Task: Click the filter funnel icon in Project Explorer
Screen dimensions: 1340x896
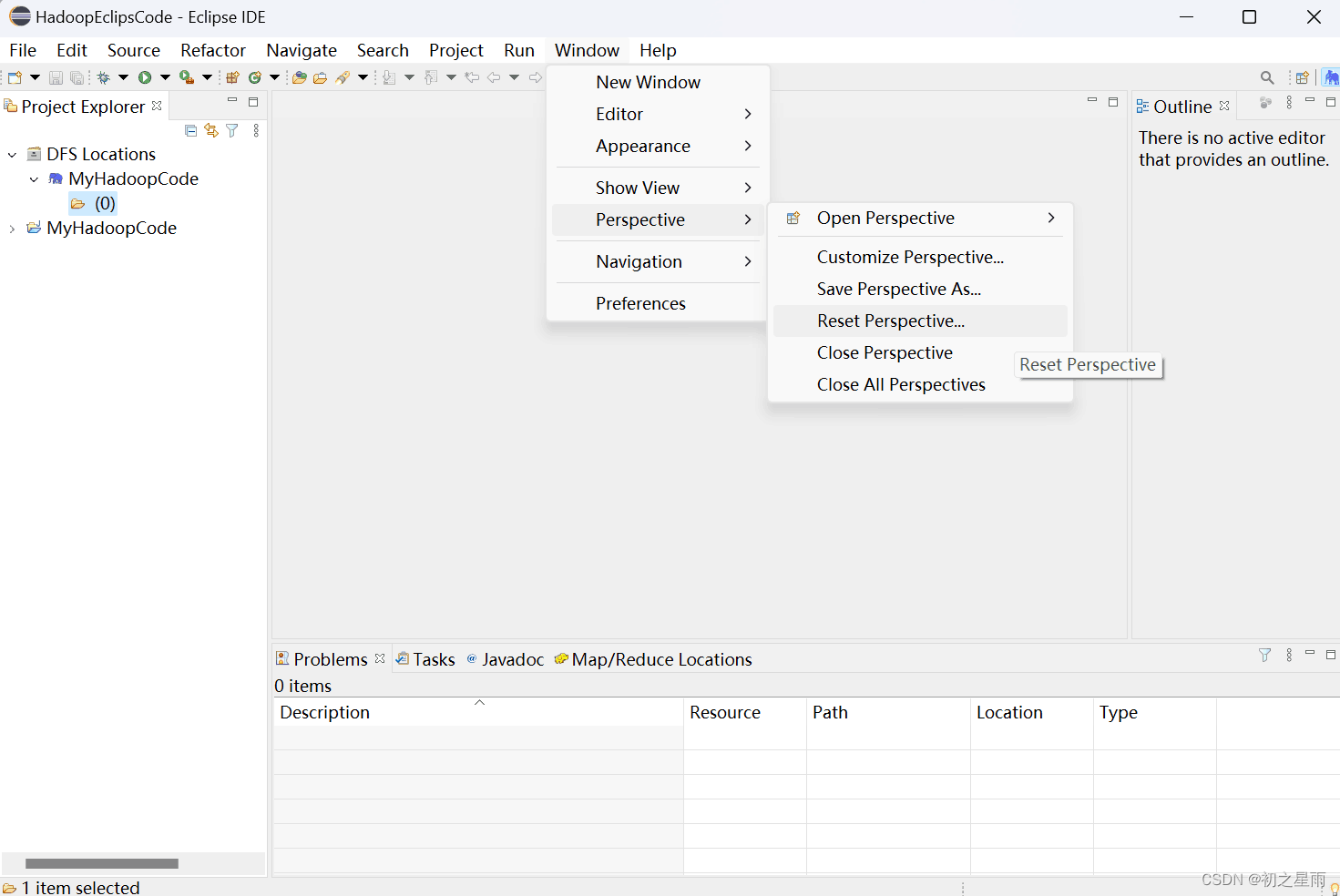Action: tap(232, 131)
